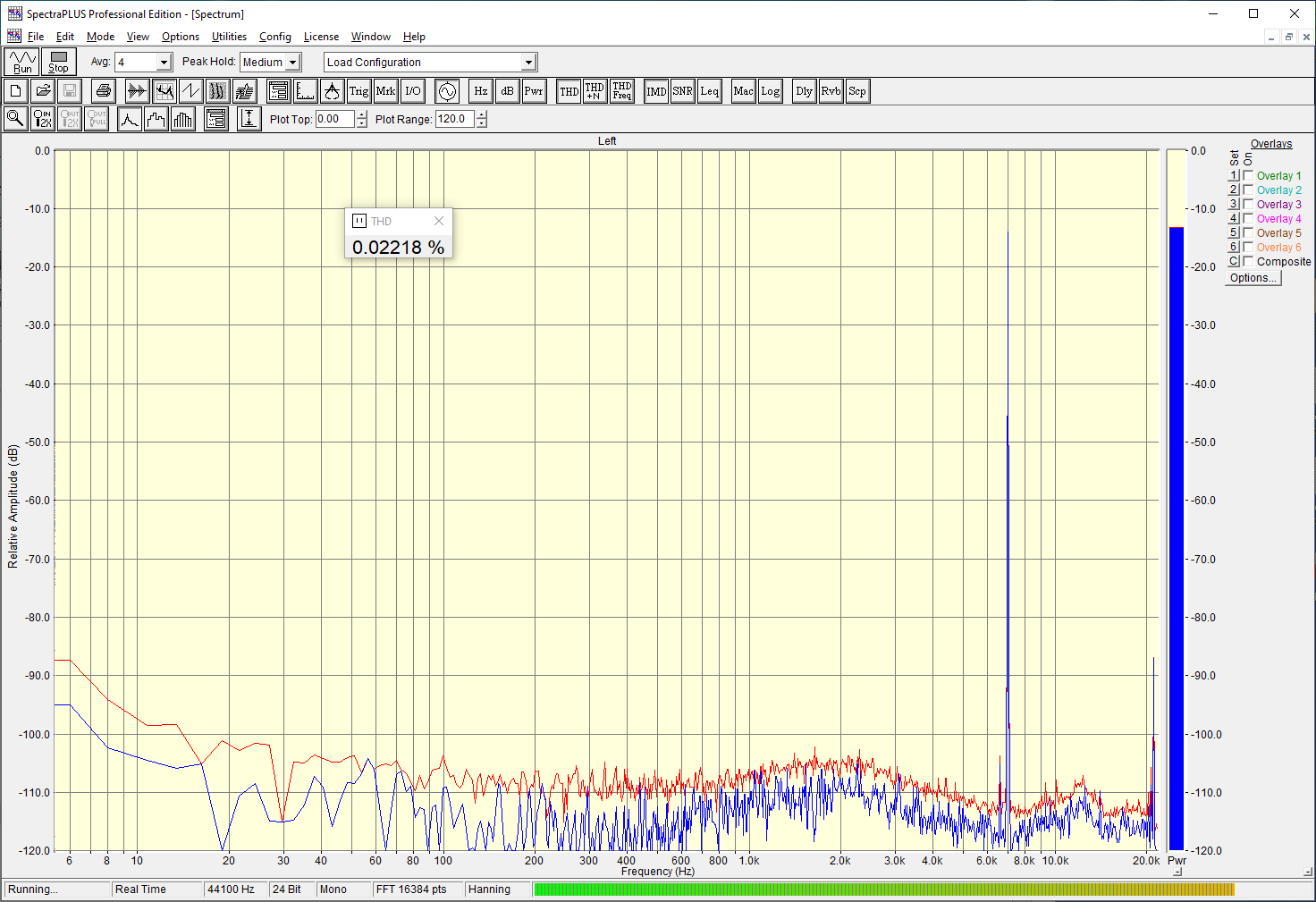Open Trigger settings with Trig button
This screenshot has width=1316, height=902.
(x=359, y=91)
